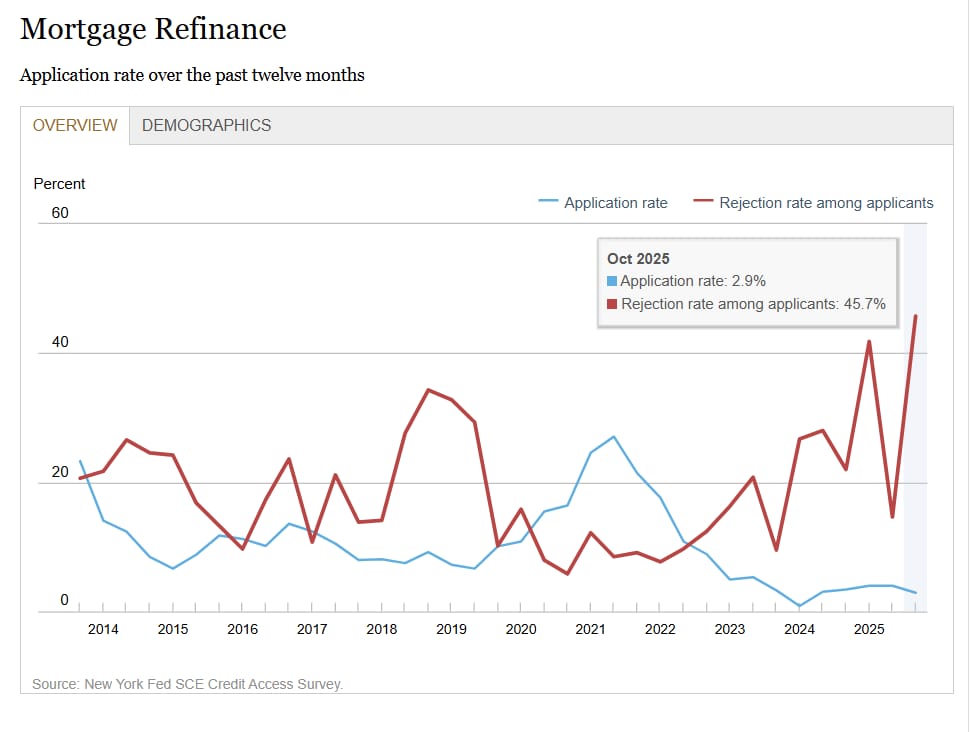Click the 2025 label on the x-axis

(869, 629)
